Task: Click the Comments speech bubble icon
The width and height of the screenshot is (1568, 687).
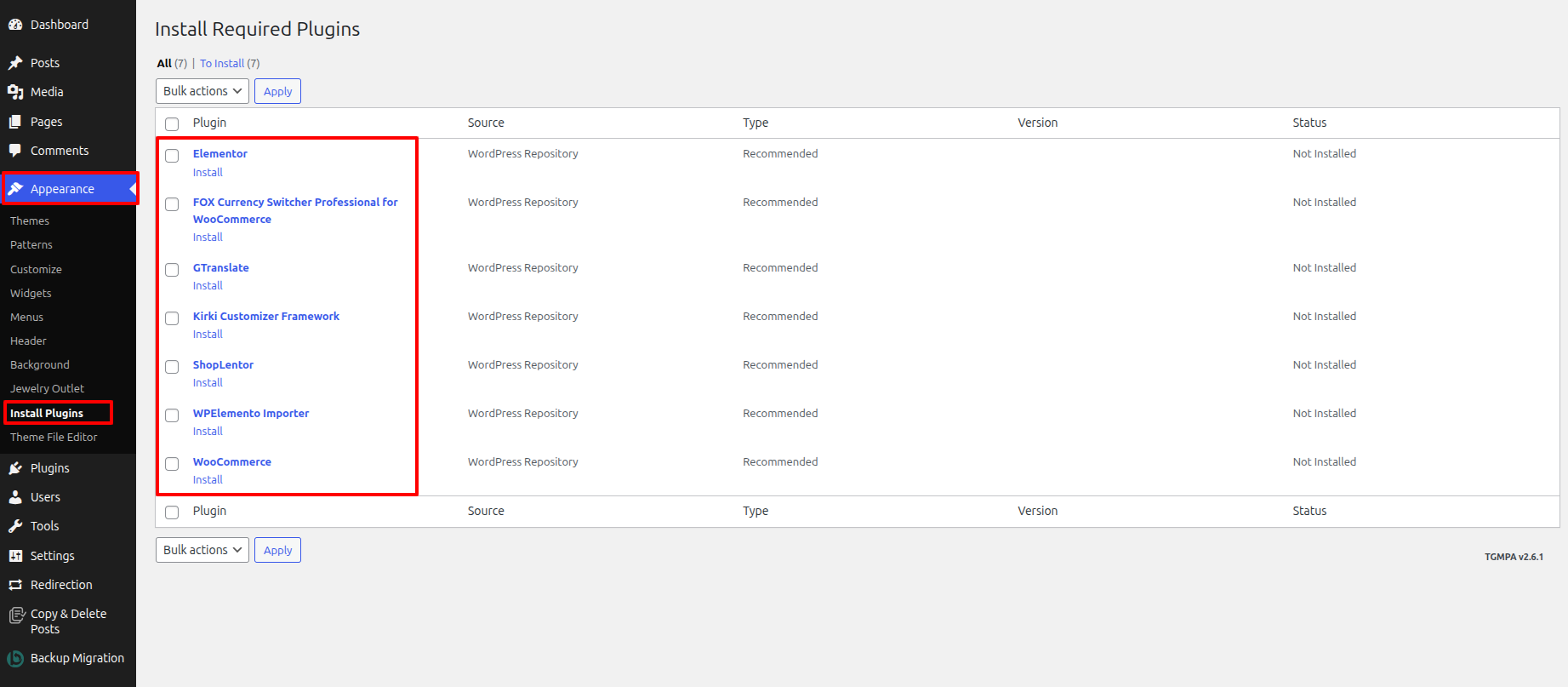Action: (x=15, y=151)
